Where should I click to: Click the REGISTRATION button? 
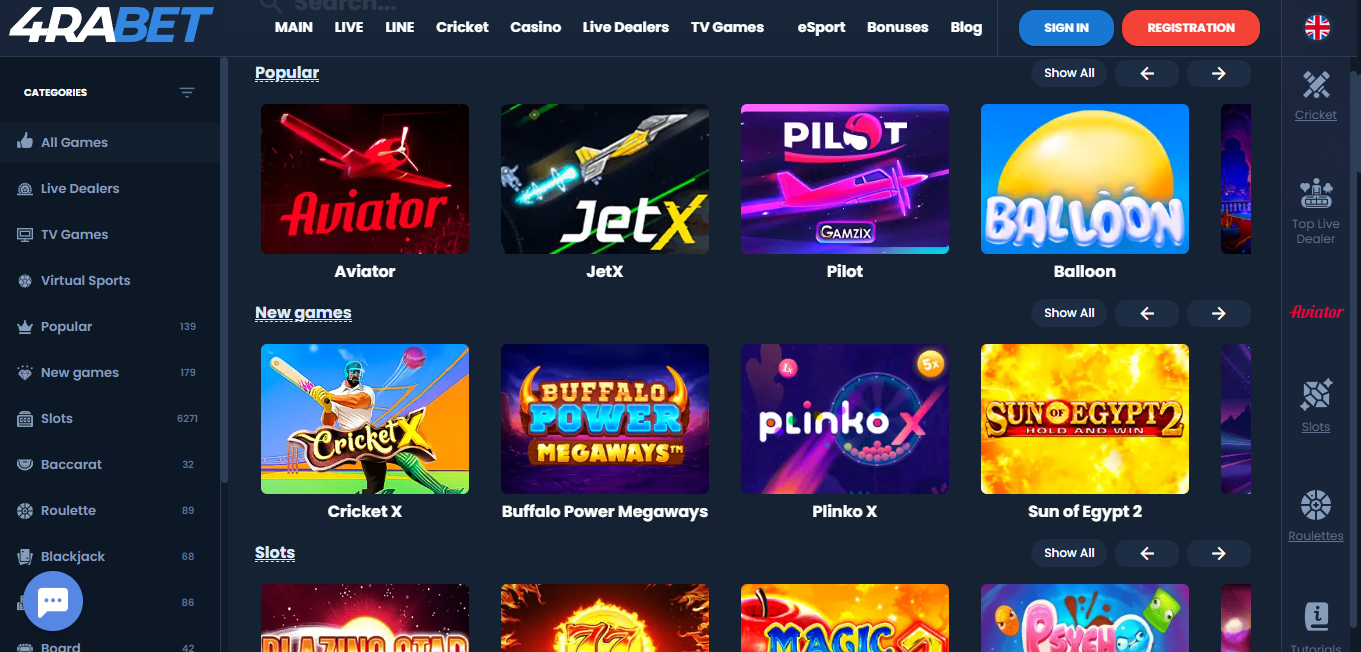click(x=1191, y=28)
